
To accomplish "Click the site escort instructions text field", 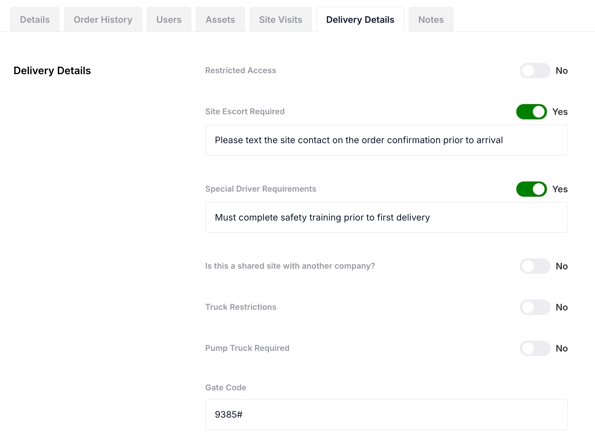I will (x=386, y=140).
